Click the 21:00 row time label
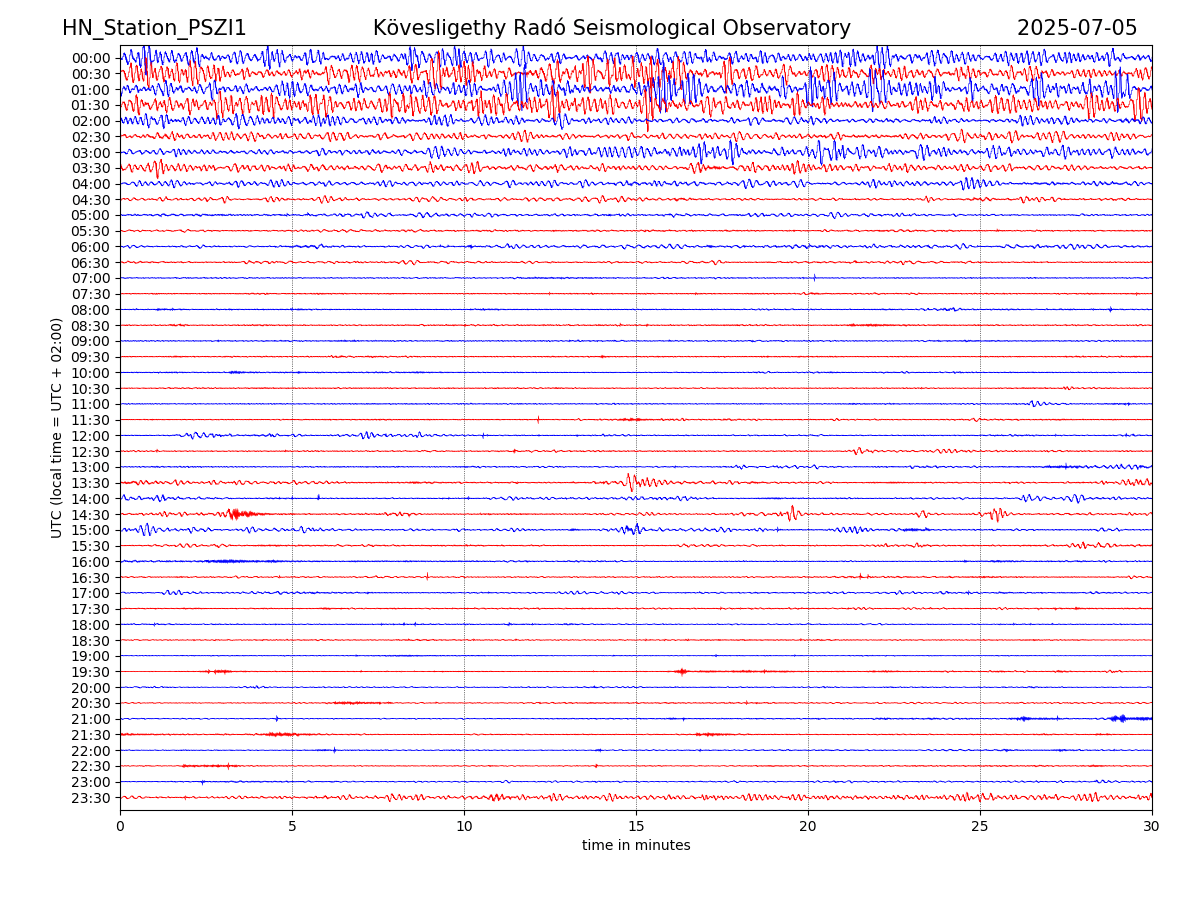1200x900 pixels. point(90,719)
